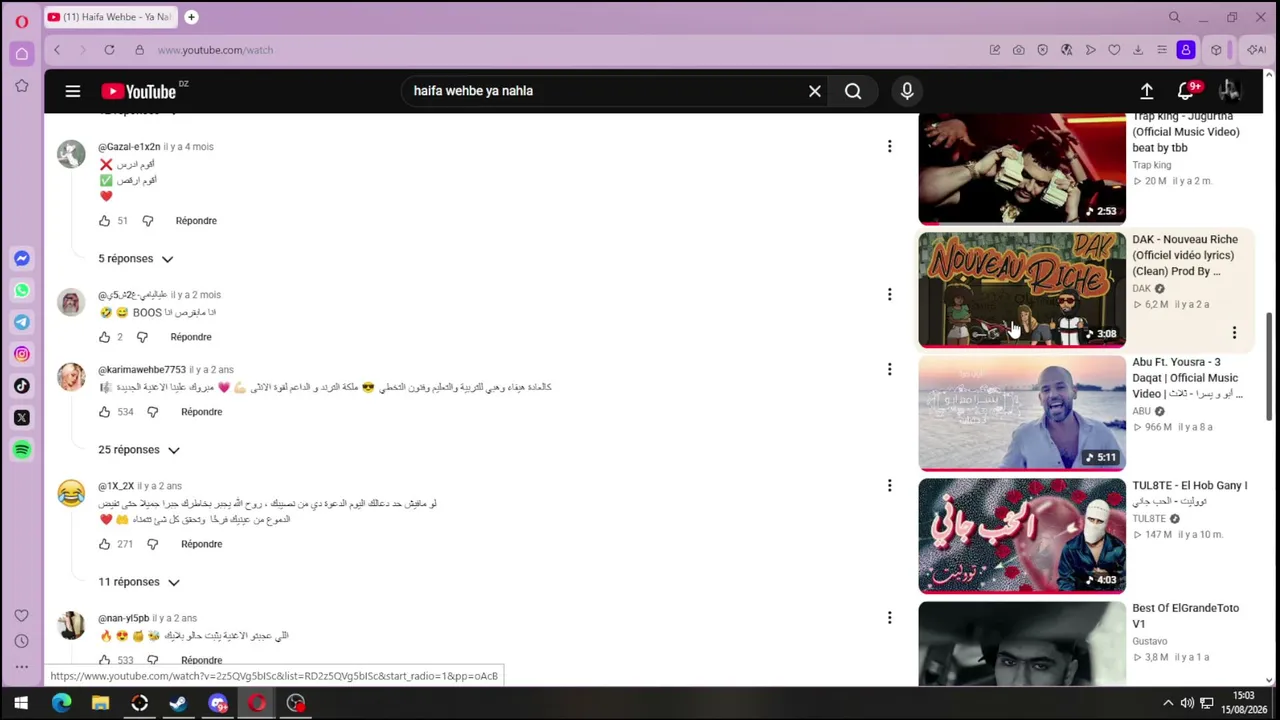
Task: Open the Opera profile account button
Action: point(1186,50)
